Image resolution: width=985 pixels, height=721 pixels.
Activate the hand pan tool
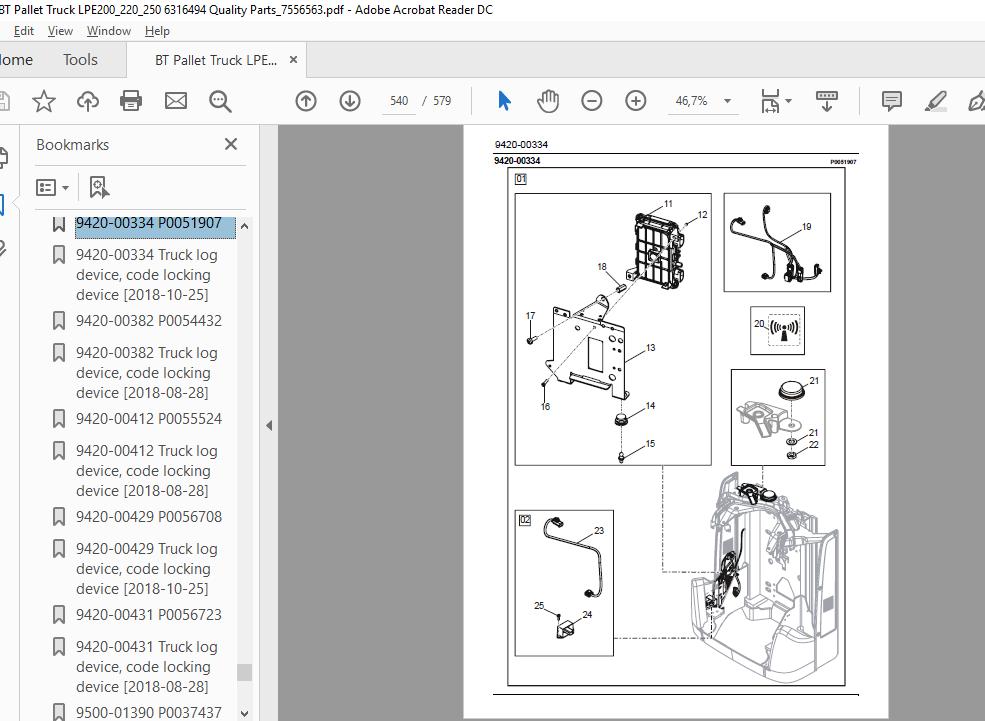tap(548, 100)
